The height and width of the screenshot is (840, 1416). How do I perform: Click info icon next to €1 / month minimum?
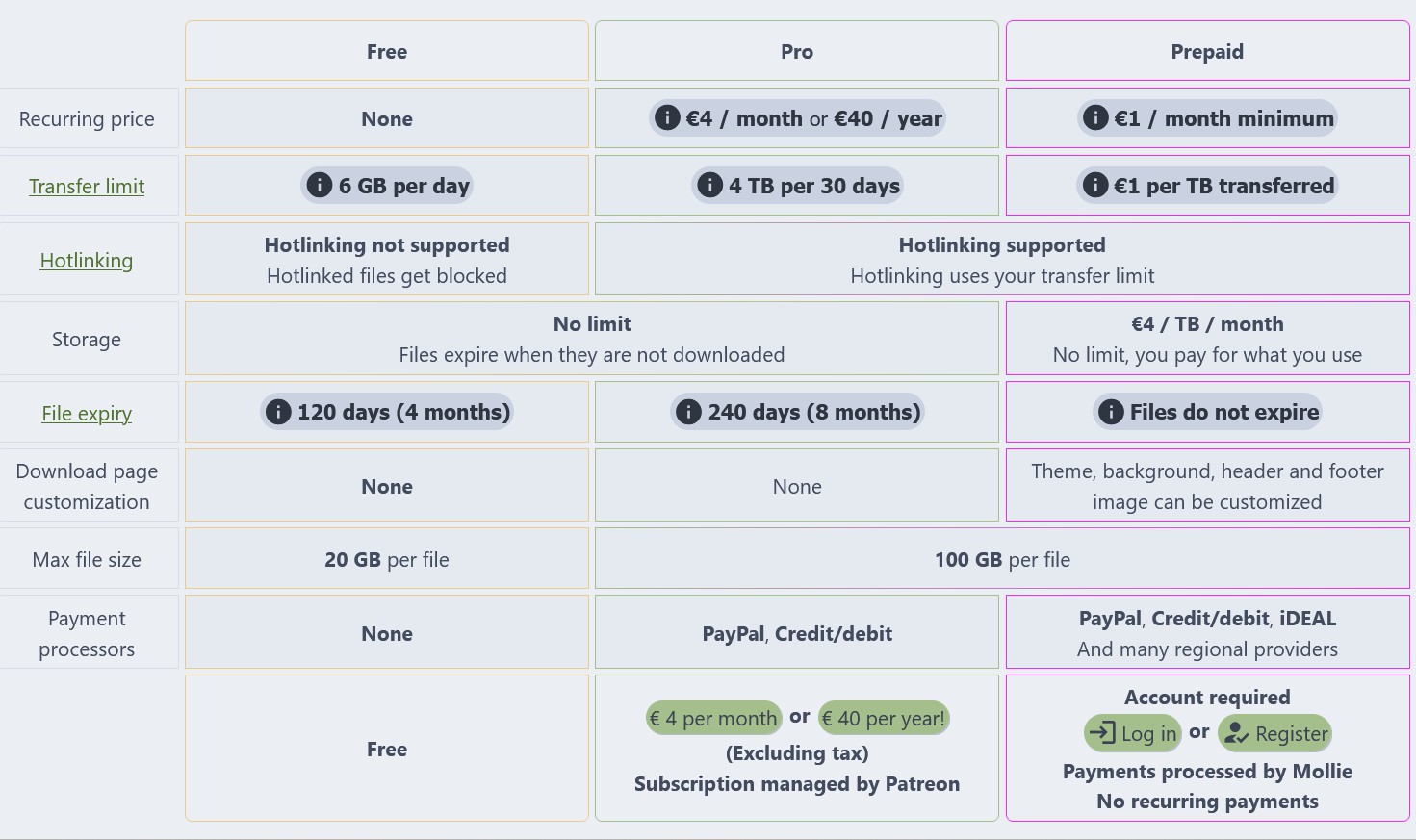coord(1095,118)
